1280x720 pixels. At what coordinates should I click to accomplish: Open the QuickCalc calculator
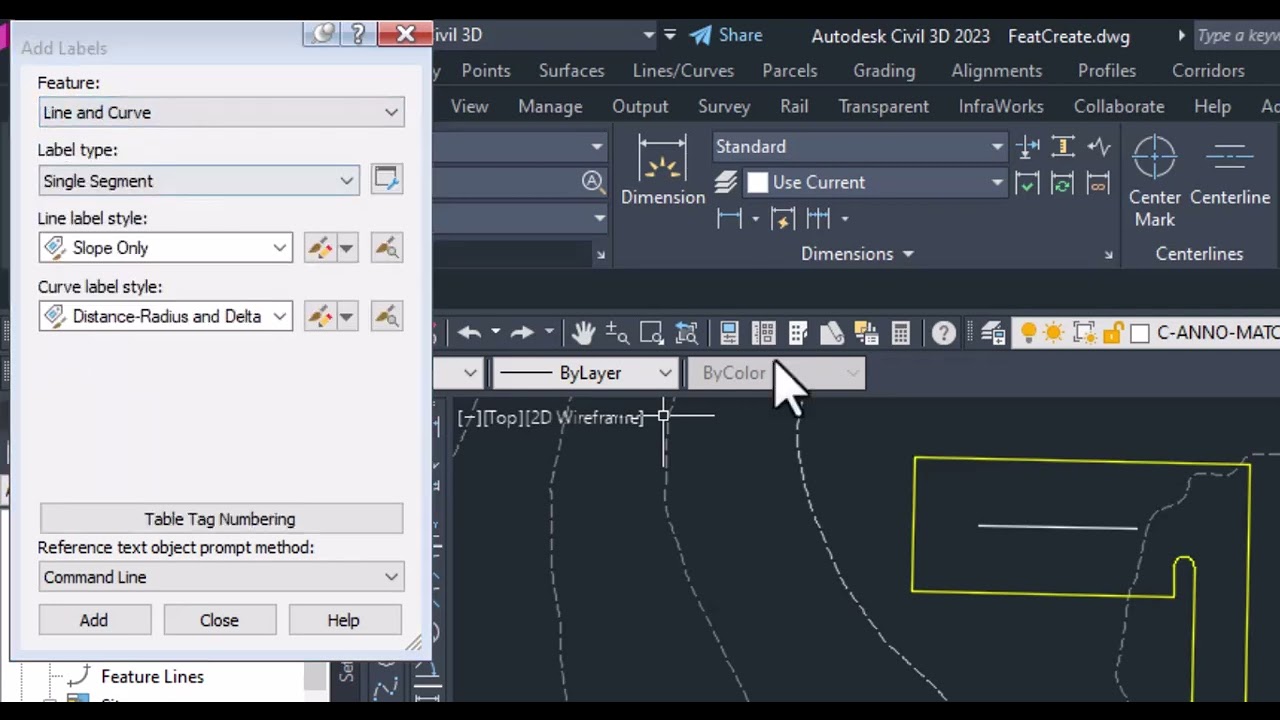click(x=901, y=333)
